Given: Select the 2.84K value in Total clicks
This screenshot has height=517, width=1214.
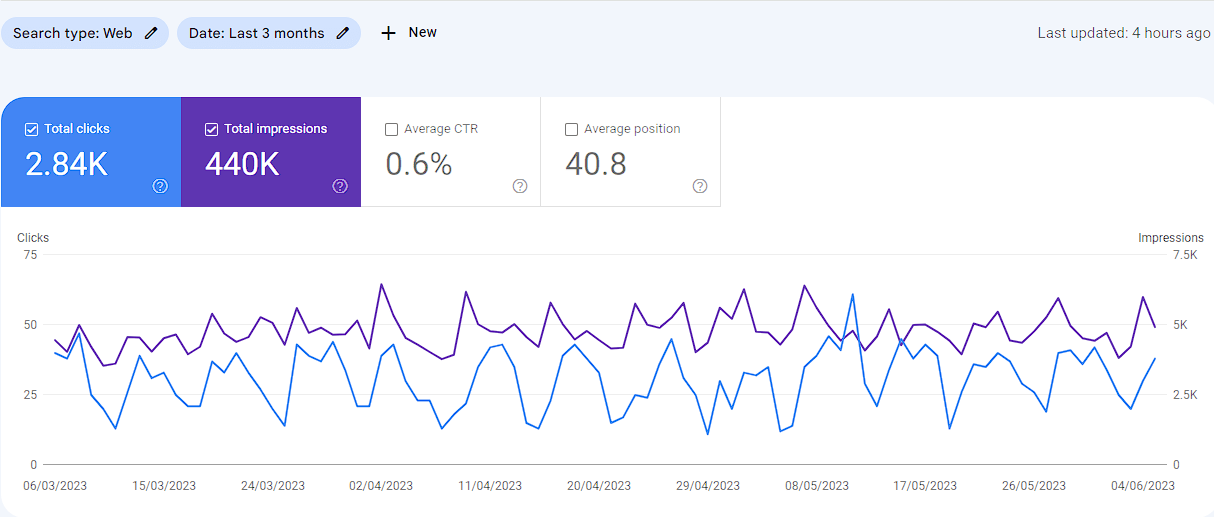Looking at the screenshot, I should [x=66, y=164].
